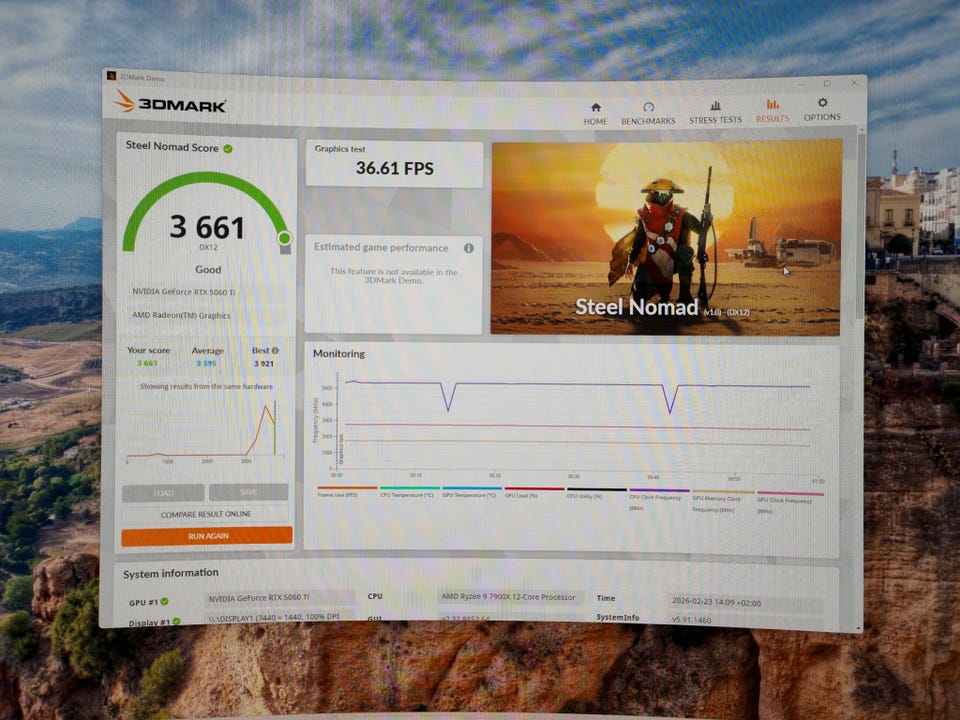
Task: Click the 3DMark logo
Action: point(170,103)
